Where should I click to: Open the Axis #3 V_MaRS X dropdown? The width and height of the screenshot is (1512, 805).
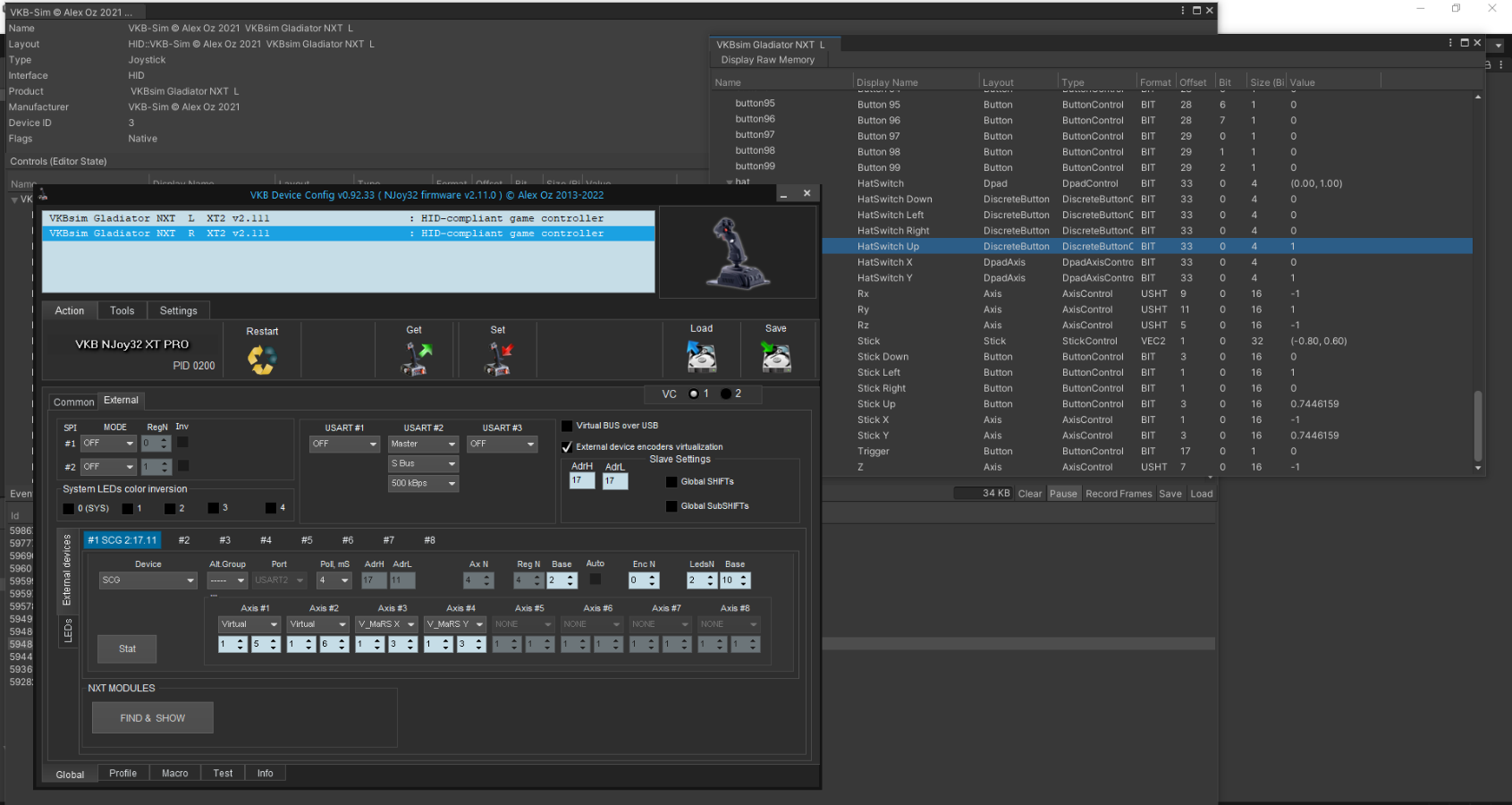(x=387, y=624)
